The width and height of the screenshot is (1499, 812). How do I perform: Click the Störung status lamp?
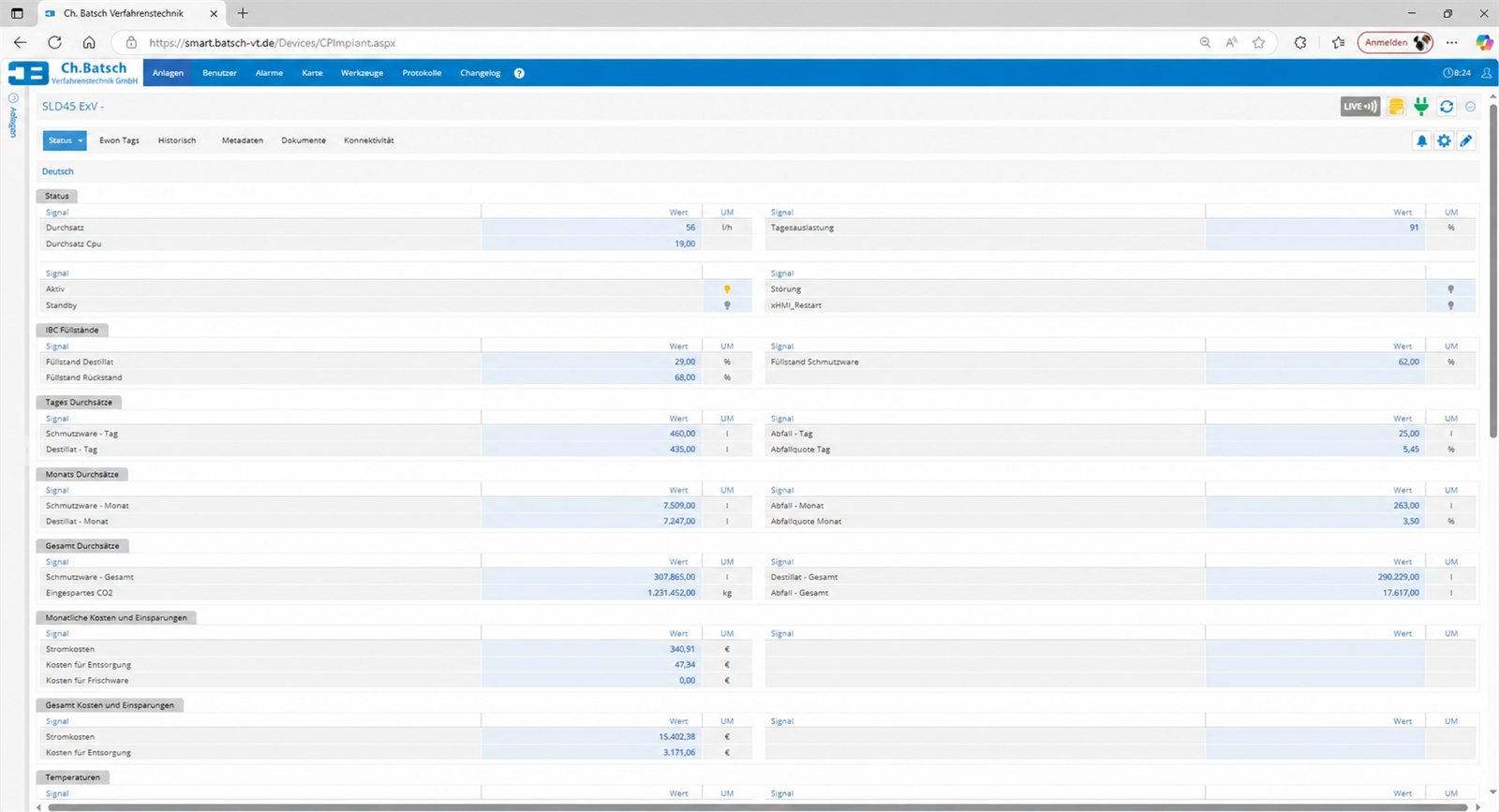coord(1450,289)
